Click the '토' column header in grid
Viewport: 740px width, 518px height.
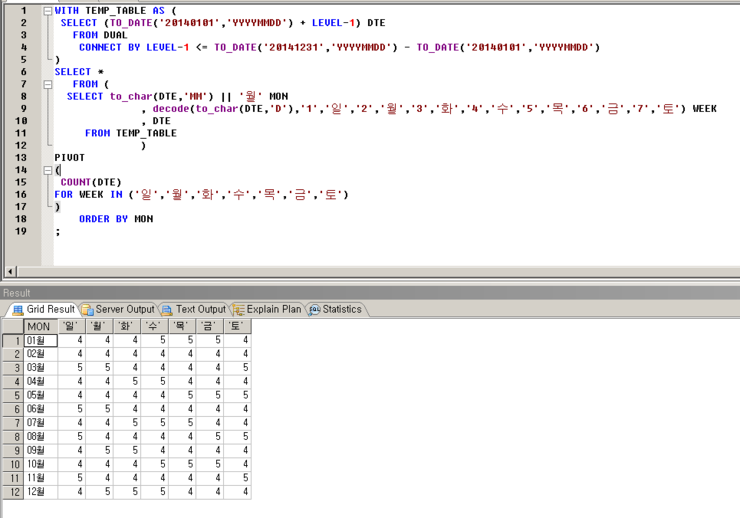pyautogui.click(x=237, y=326)
